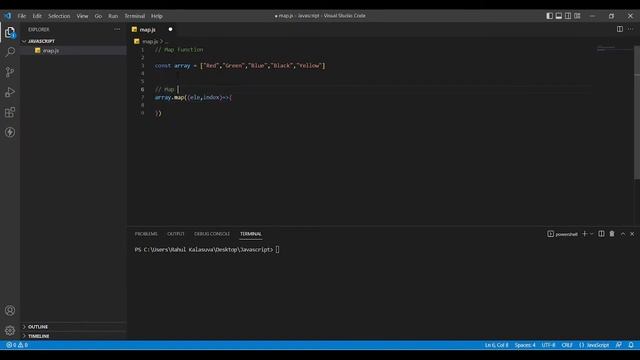Open the View menu

coord(82,16)
